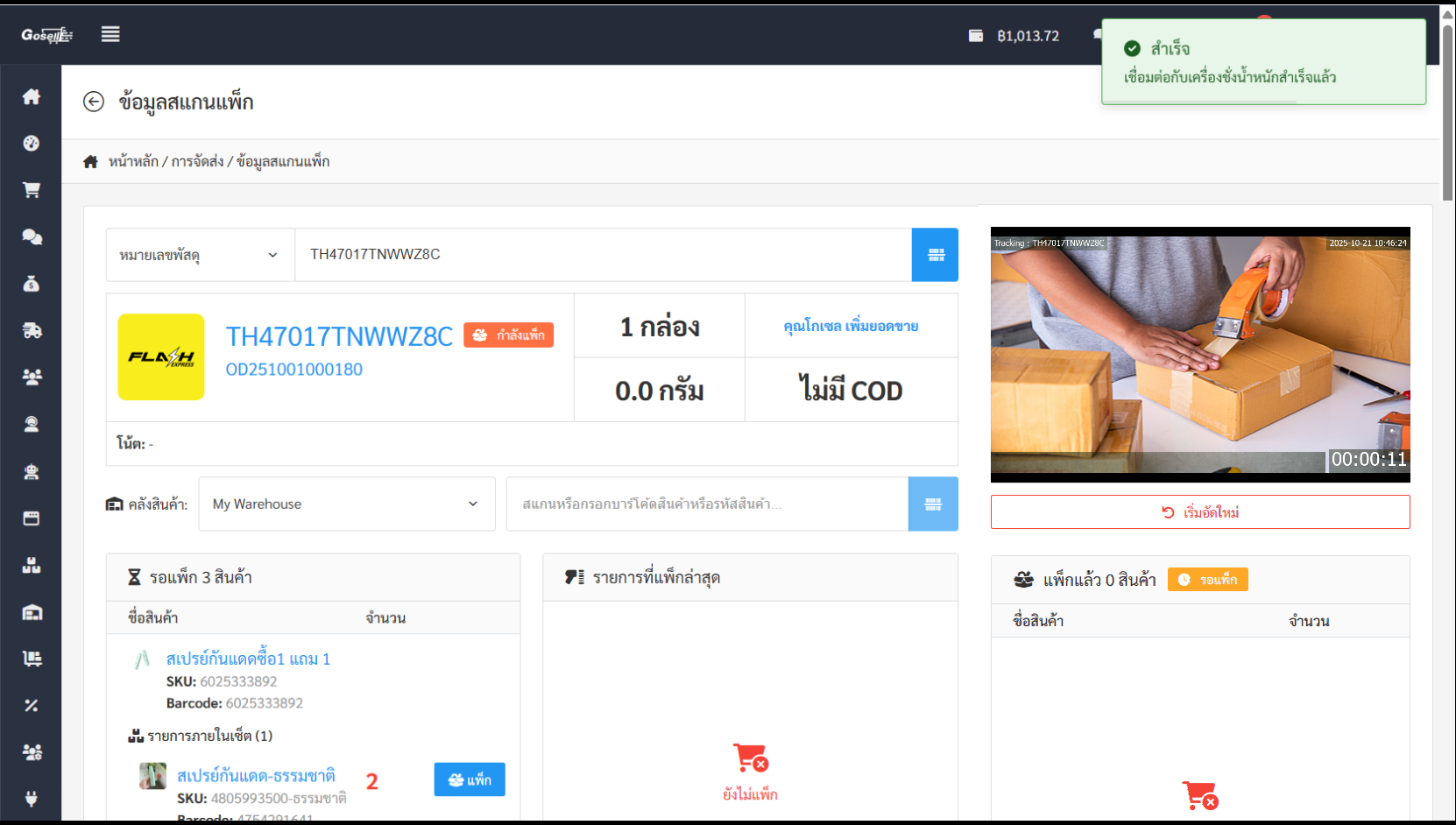Click การจัดส่ง in the breadcrumb
Viewport: 1456px width, 825px height.
197,161
